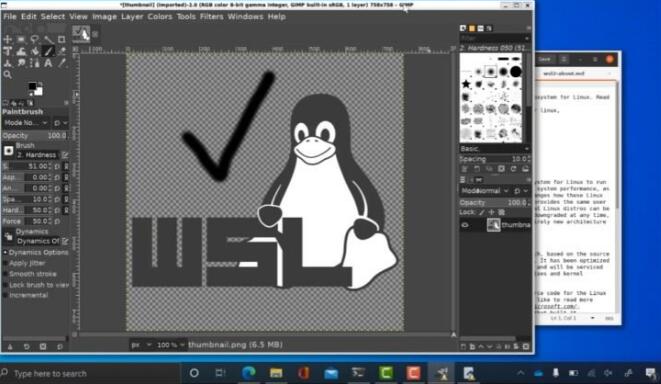Click Save button in text editor window
Screen dimensions: 661x384
point(545,59)
